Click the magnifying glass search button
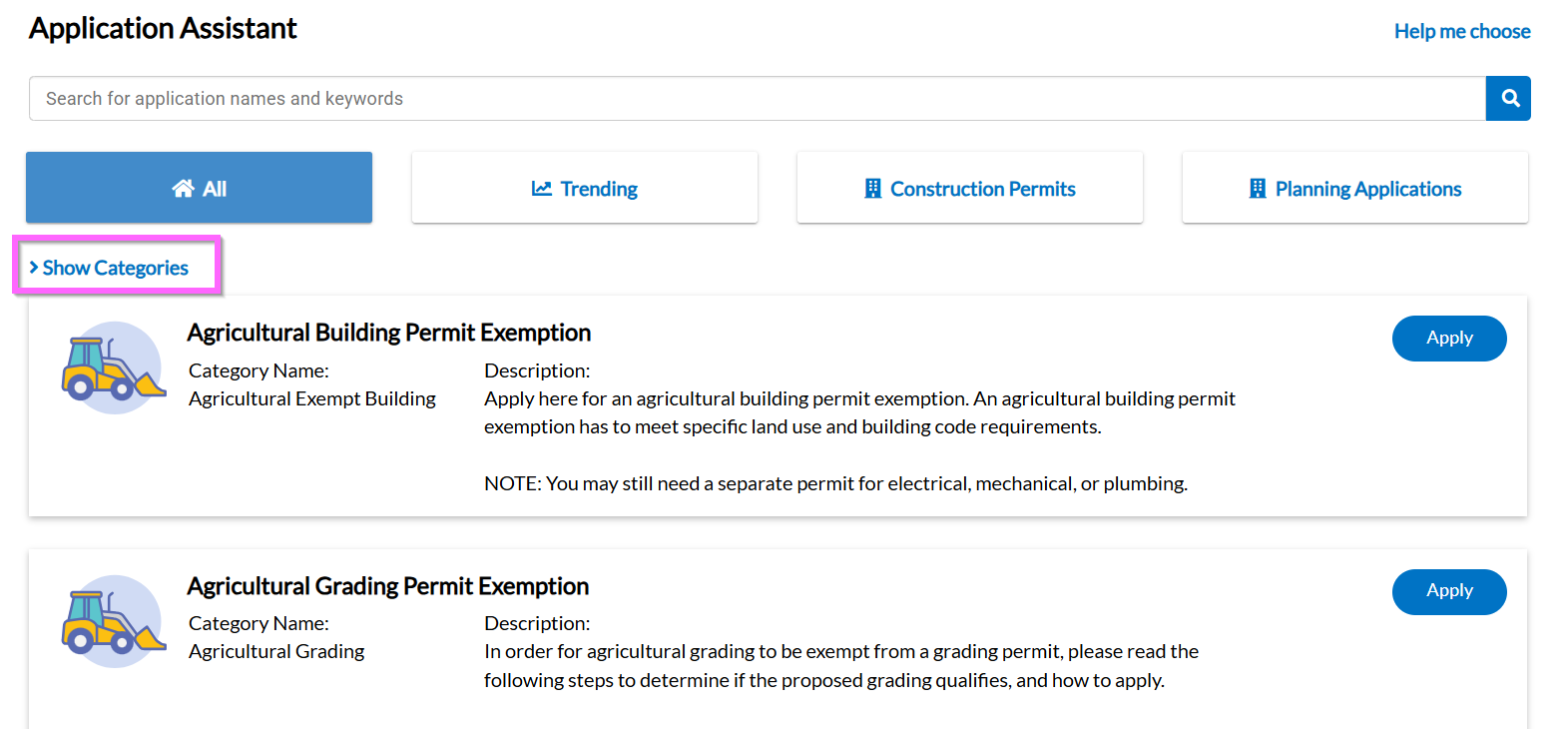This screenshot has height=729, width=1568. (x=1508, y=98)
